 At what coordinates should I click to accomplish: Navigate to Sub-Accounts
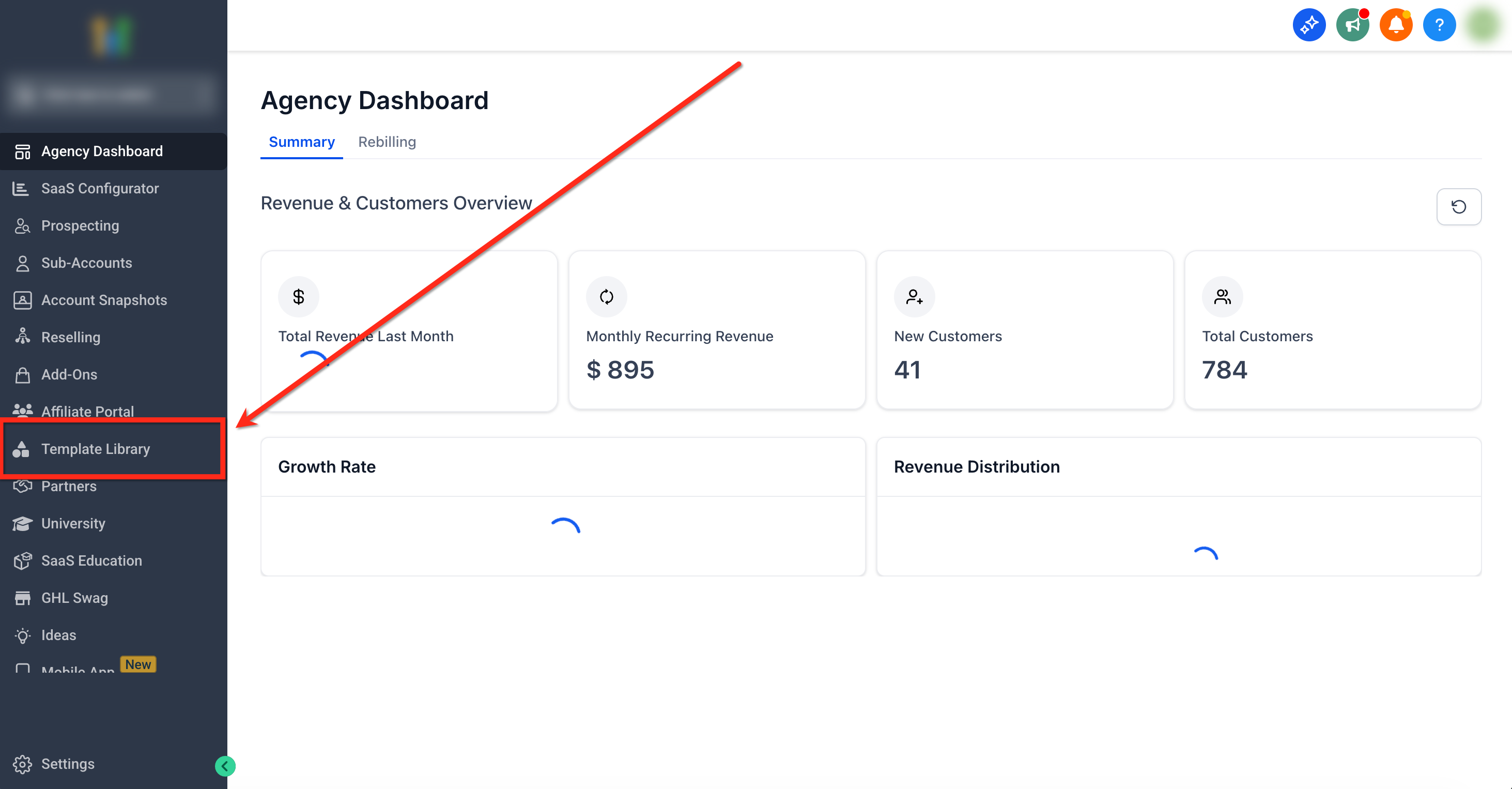pos(86,263)
